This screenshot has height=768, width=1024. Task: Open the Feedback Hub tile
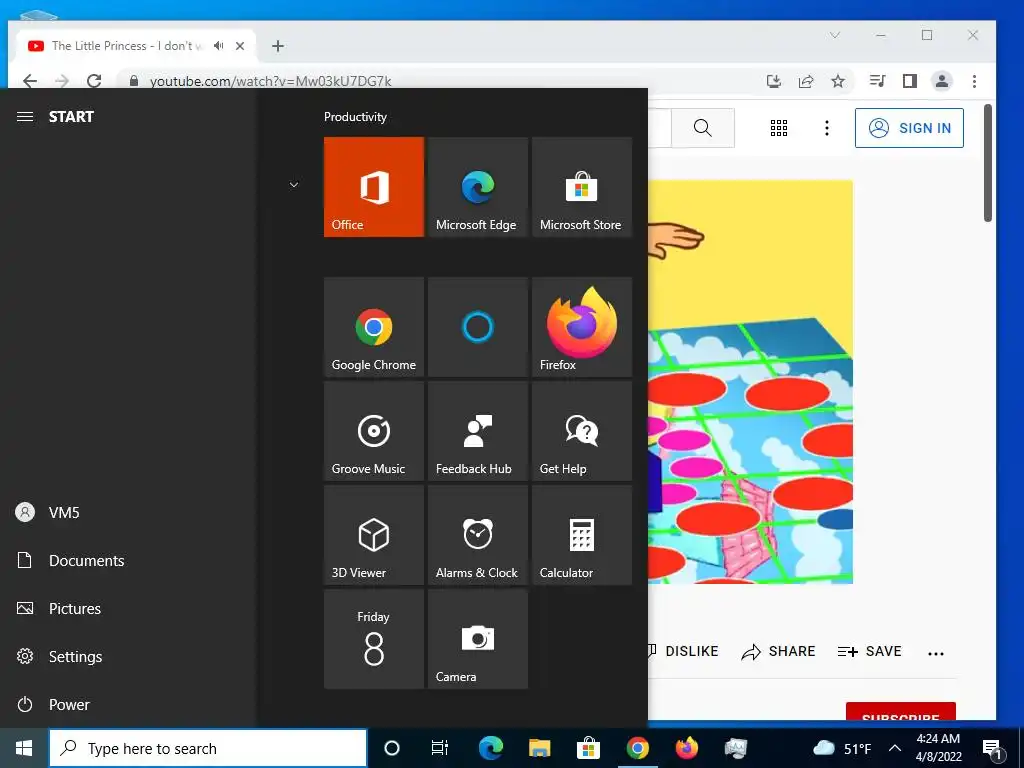(x=477, y=431)
